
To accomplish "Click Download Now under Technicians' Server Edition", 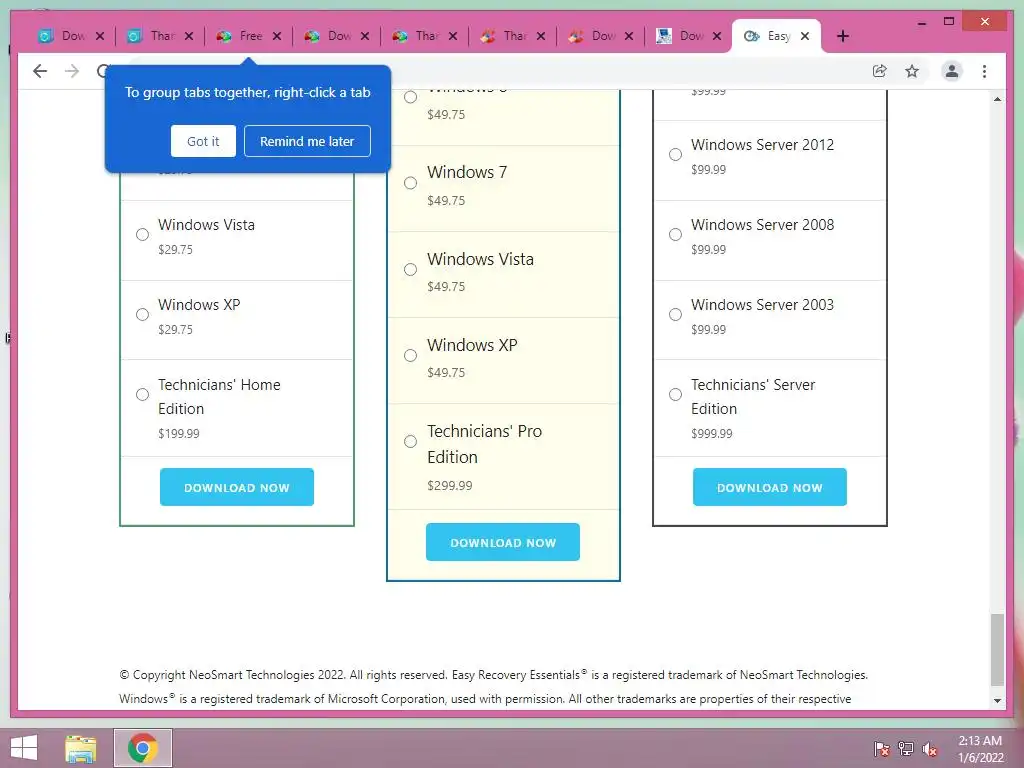I will click(x=769, y=487).
